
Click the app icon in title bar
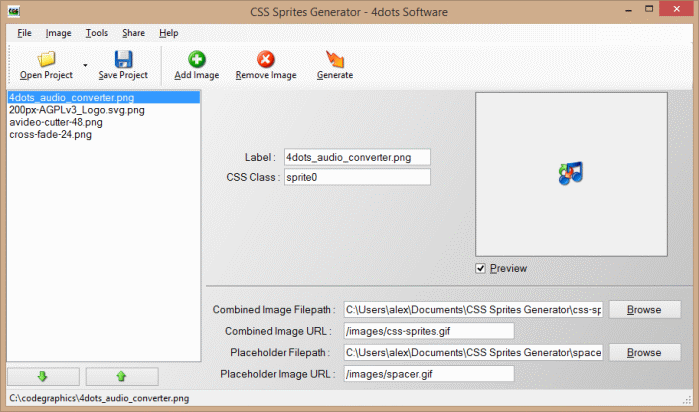(14, 11)
